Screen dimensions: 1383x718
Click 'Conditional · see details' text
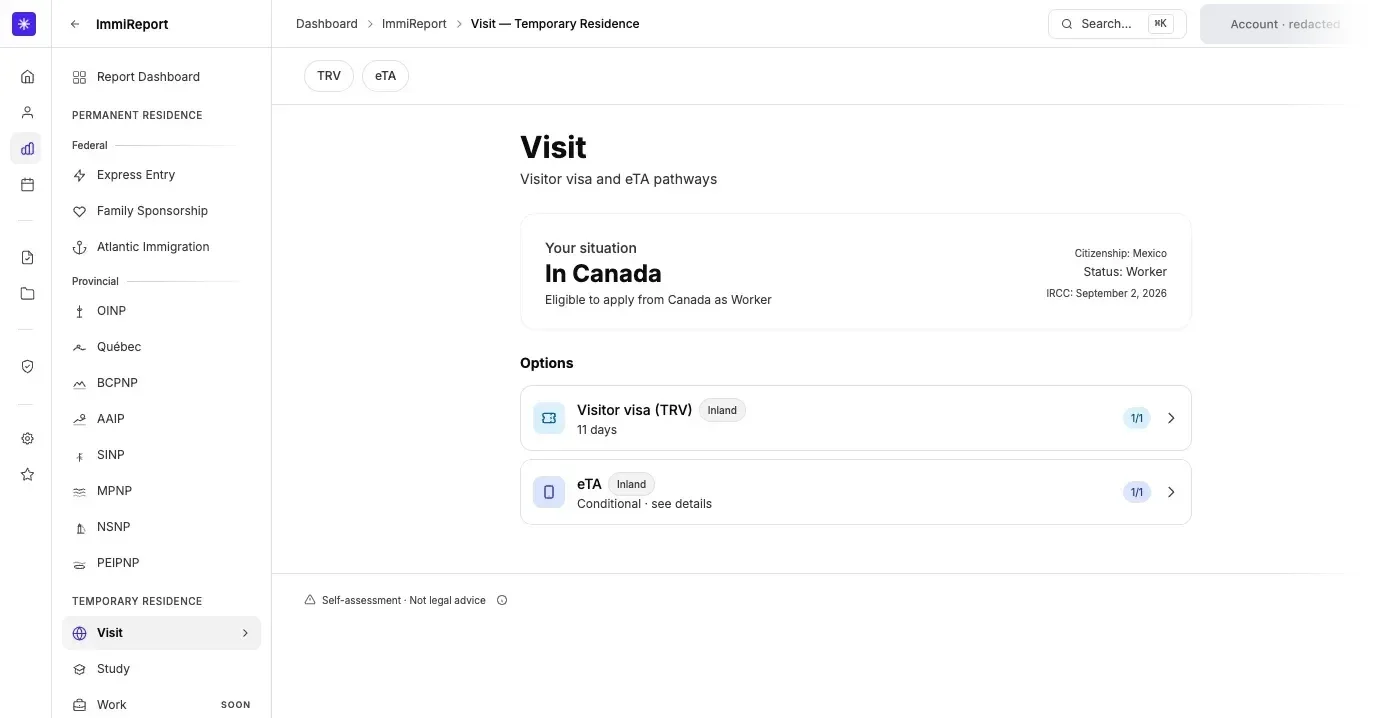coord(644,504)
